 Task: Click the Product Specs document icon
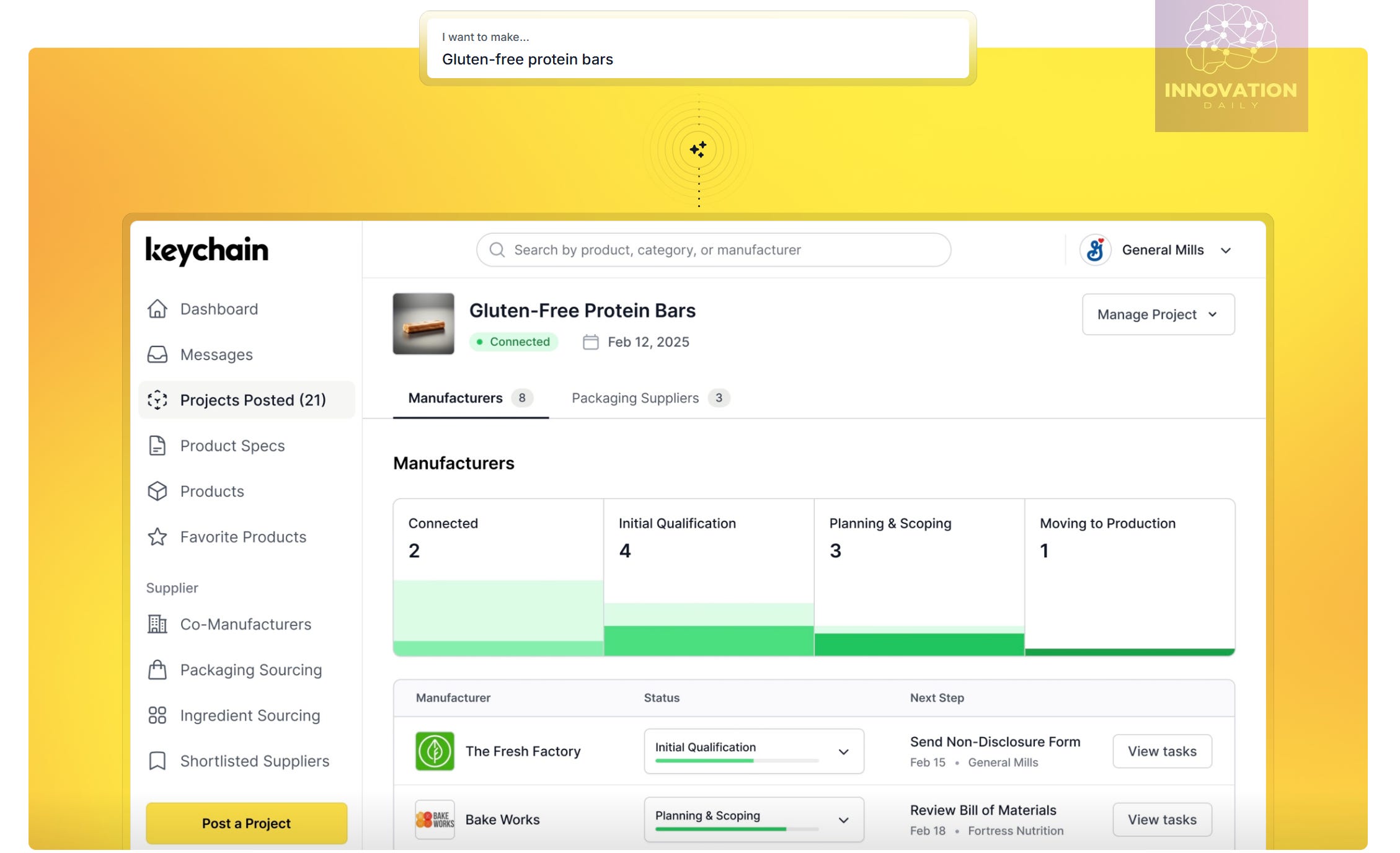coord(157,446)
